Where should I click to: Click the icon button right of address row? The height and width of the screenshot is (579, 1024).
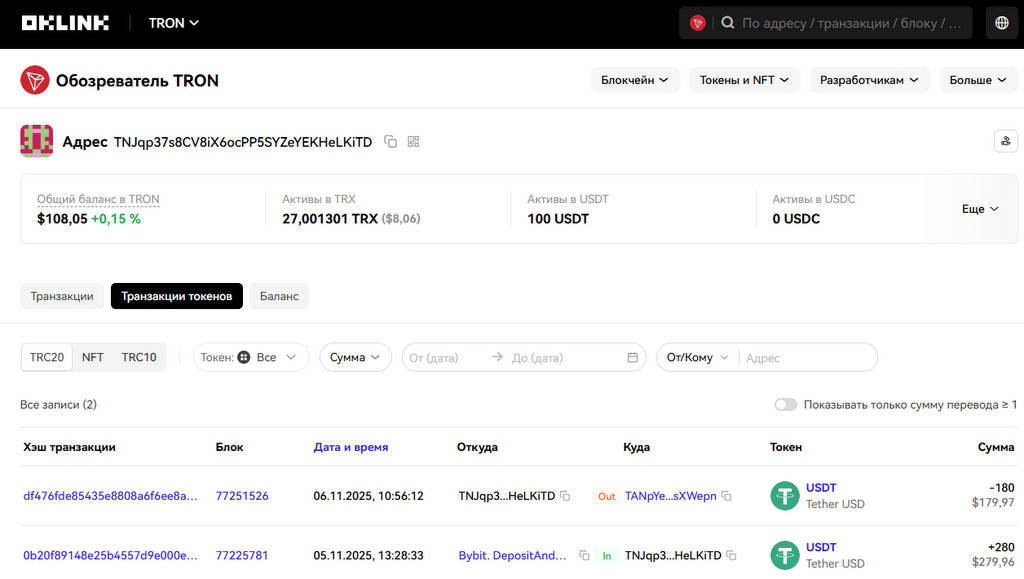coord(1005,141)
